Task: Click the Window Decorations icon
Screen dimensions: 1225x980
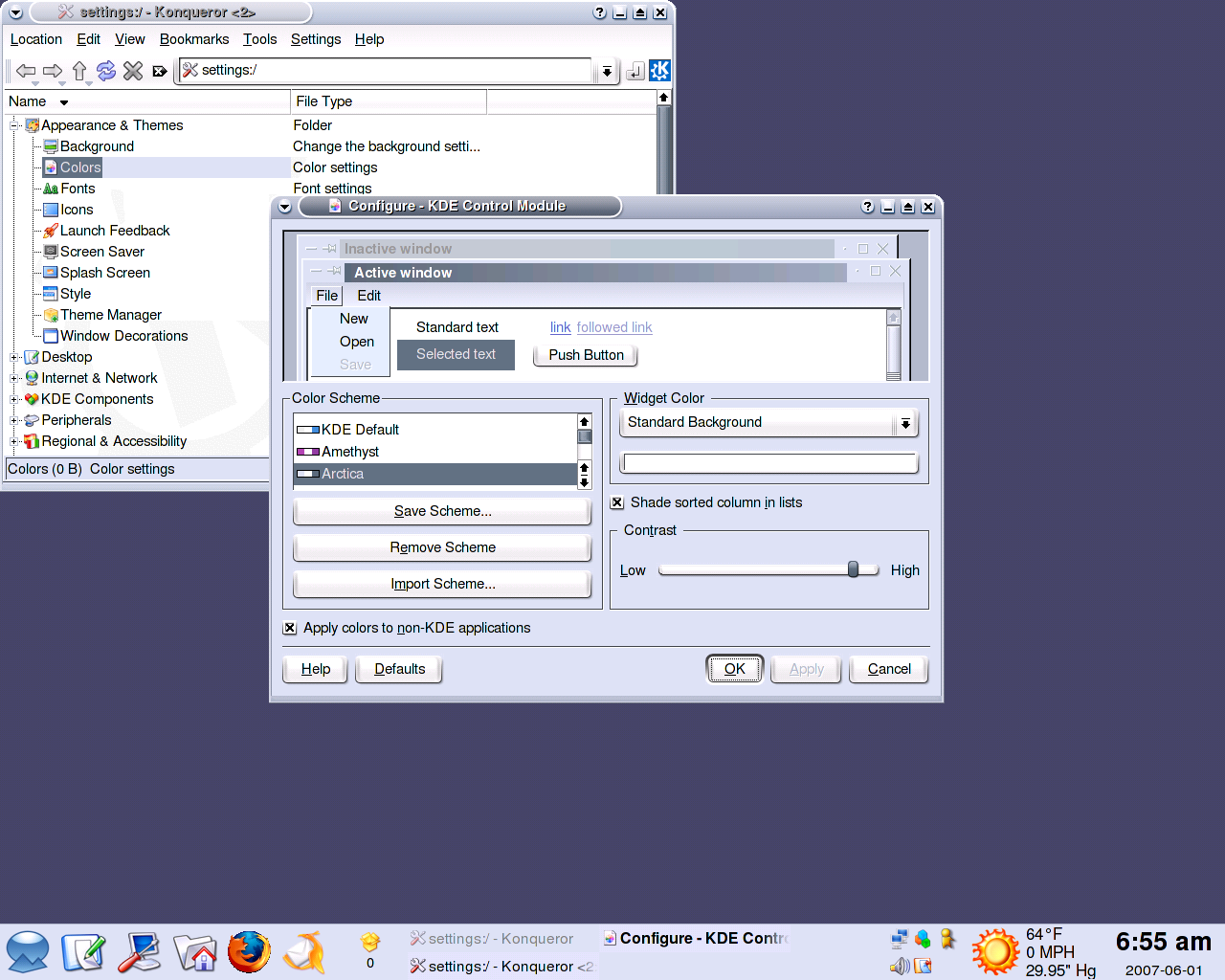Action: point(51,336)
